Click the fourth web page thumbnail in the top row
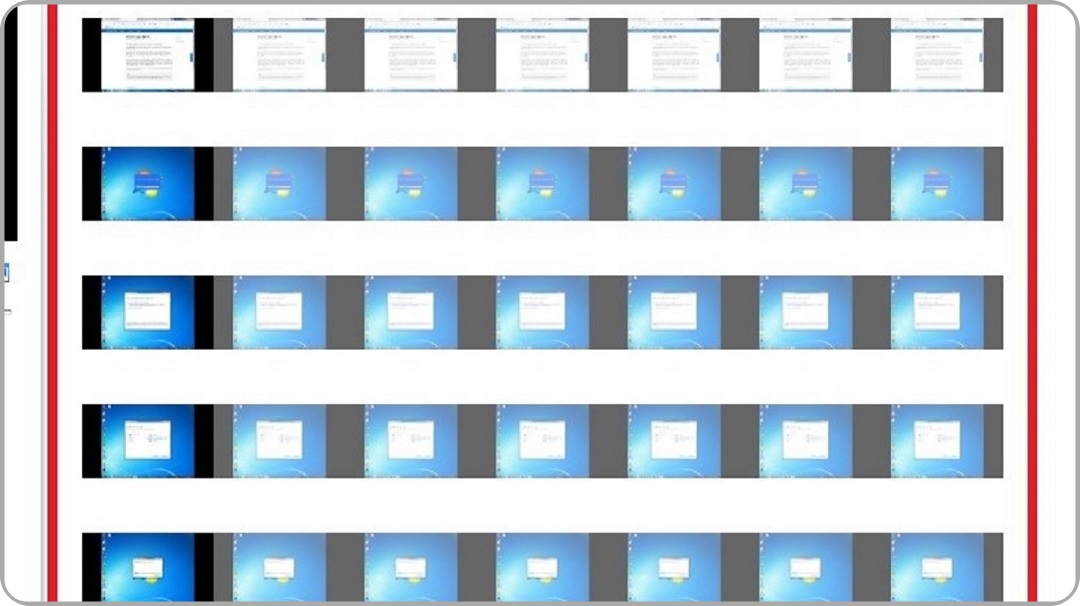Screen dimensions: 1080x606 (x=542, y=54)
